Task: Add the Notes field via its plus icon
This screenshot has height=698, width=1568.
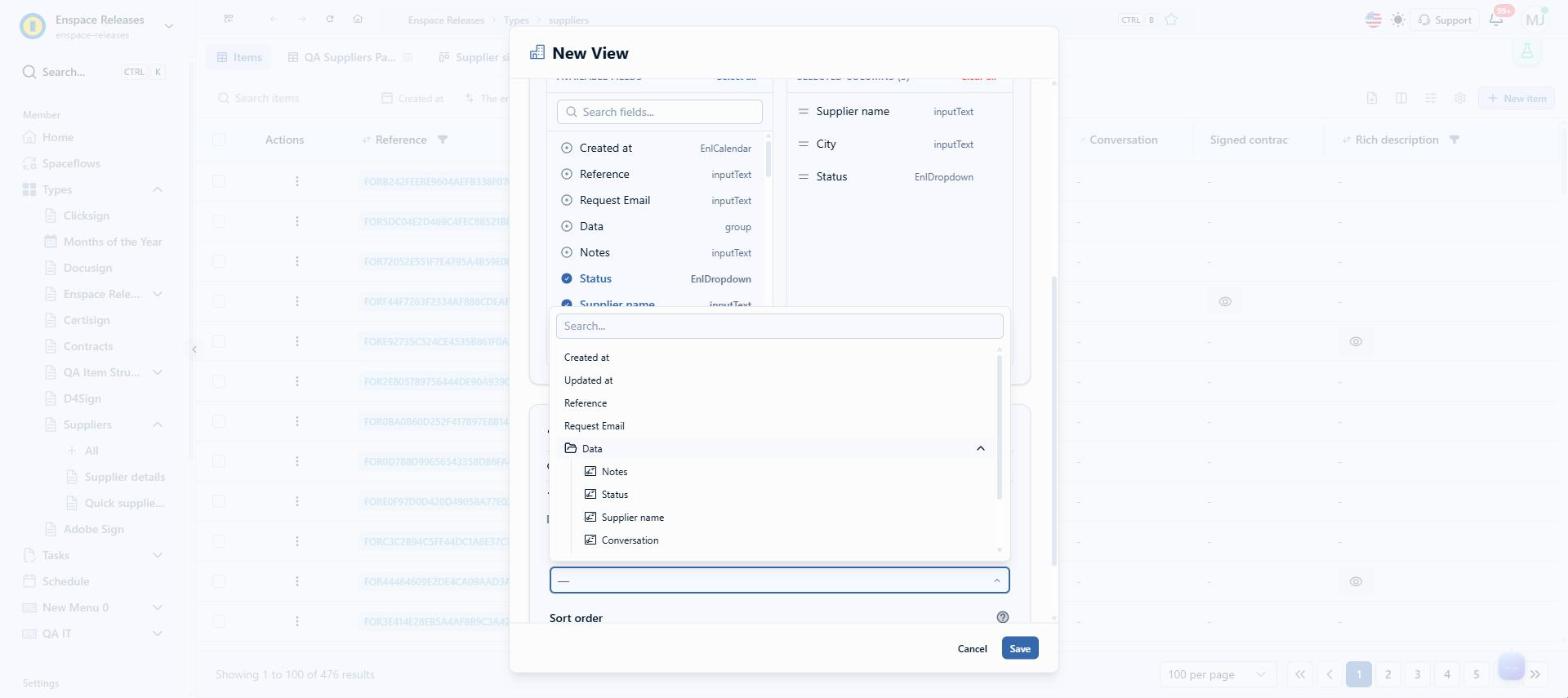Action: (x=567, y=253)
